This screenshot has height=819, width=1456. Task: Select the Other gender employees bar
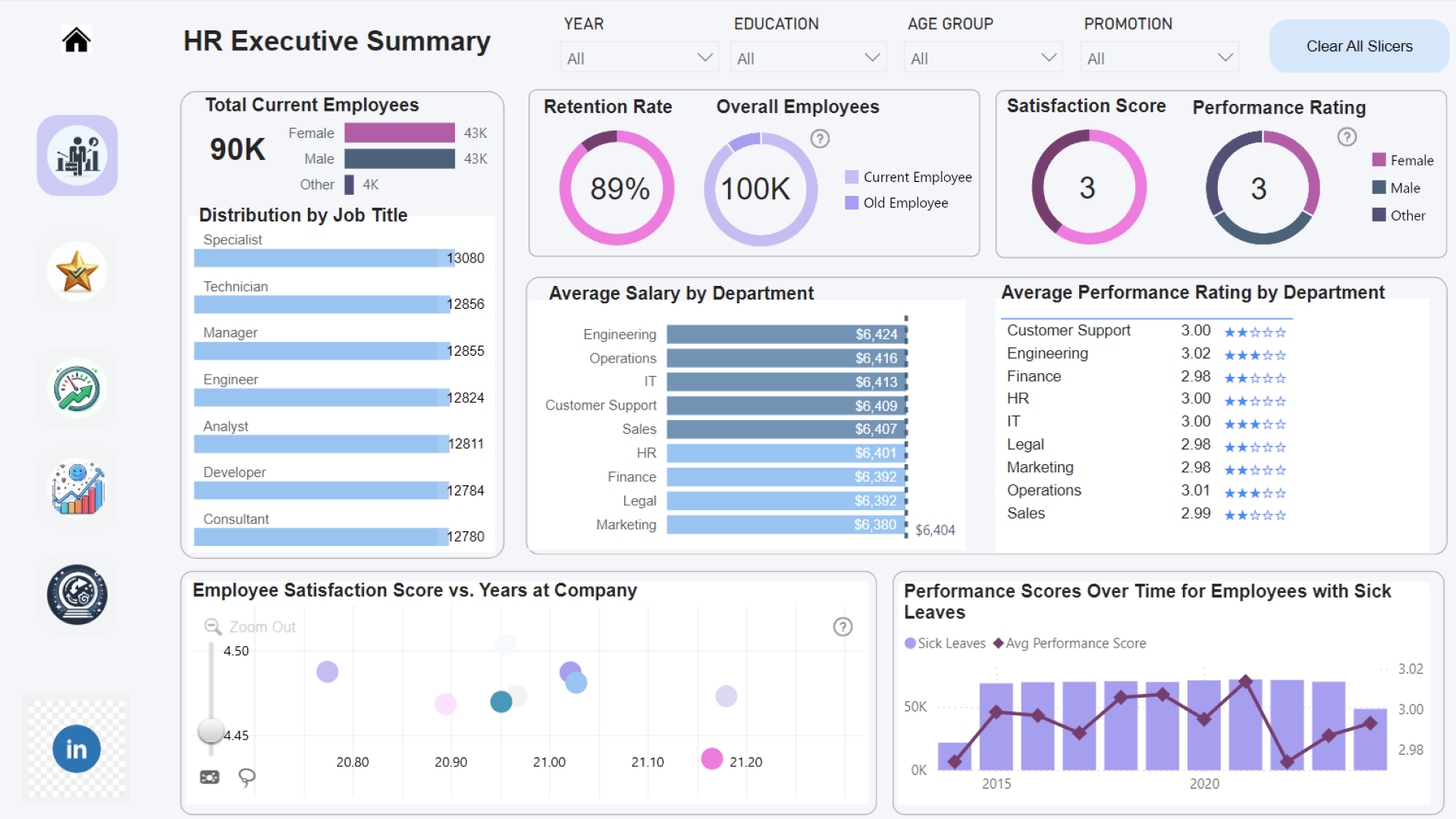coord(350,184)
